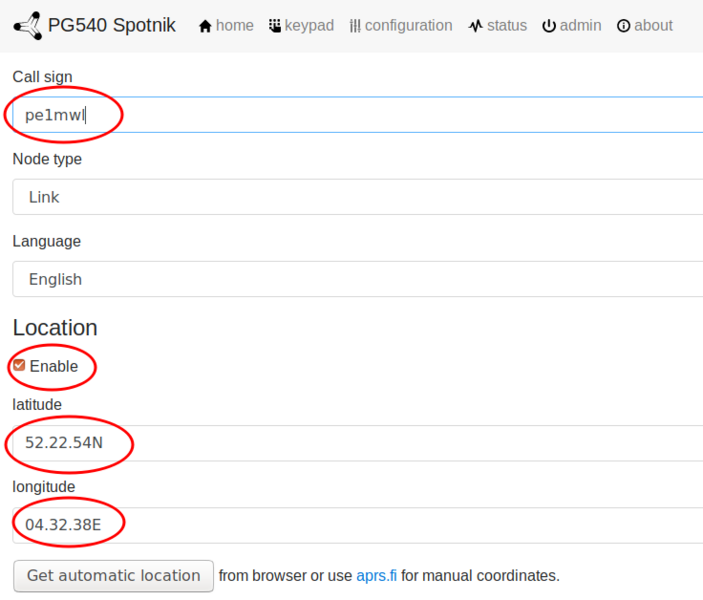The height and width of the screenshot is (600, 703).
Task: Go to the status menu text label
Action: (x=506, y=26)
